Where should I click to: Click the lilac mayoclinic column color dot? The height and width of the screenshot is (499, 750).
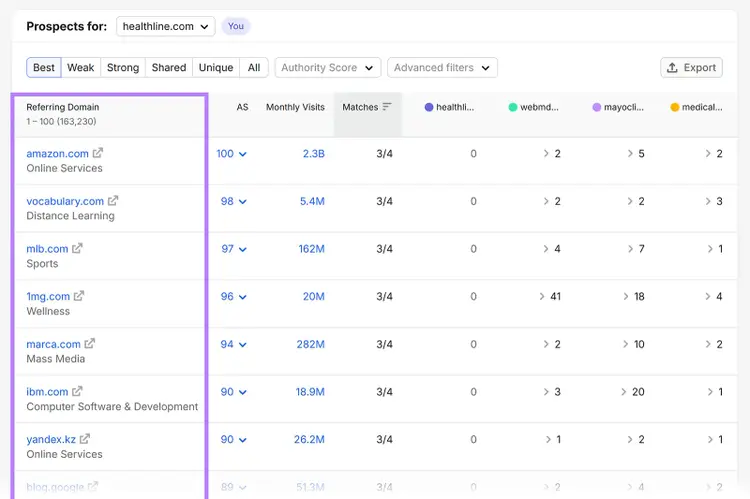point(596,107)
